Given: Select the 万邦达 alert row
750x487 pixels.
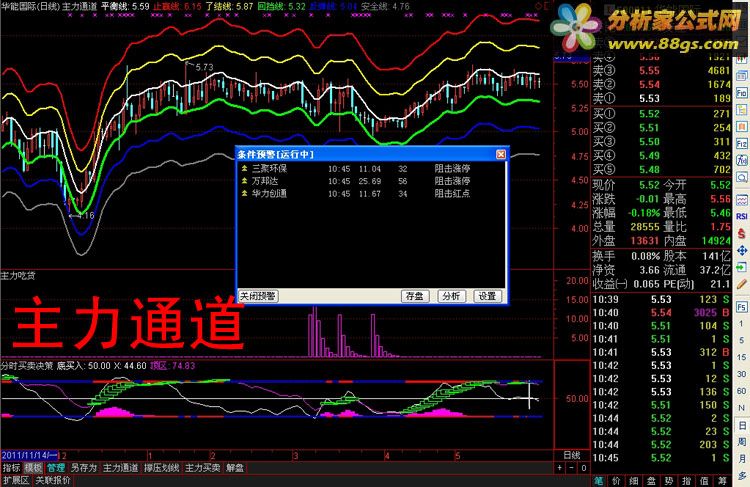Looking at the screenshot, I should [371, 181].
